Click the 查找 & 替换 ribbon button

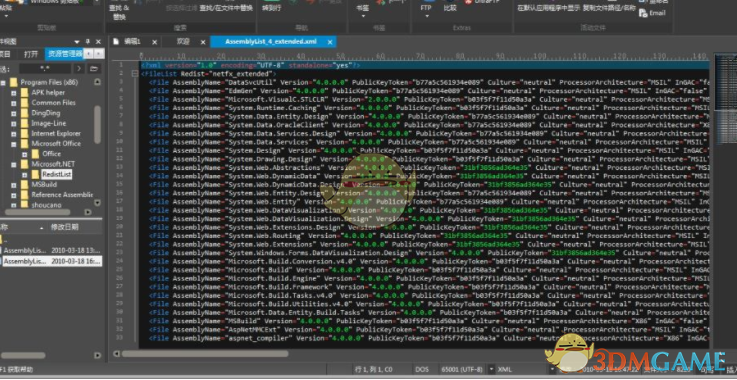tap(118, 12)
